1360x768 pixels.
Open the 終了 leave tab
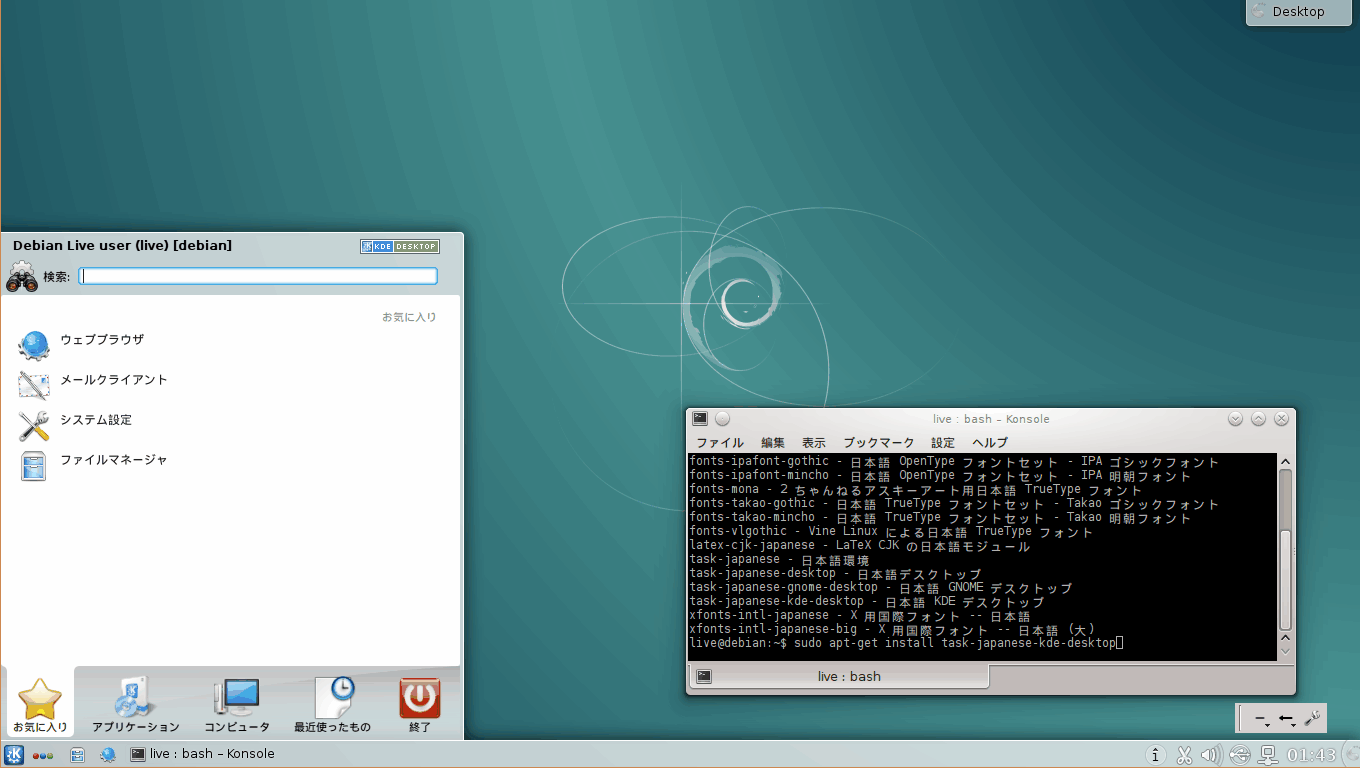point(420,704)
